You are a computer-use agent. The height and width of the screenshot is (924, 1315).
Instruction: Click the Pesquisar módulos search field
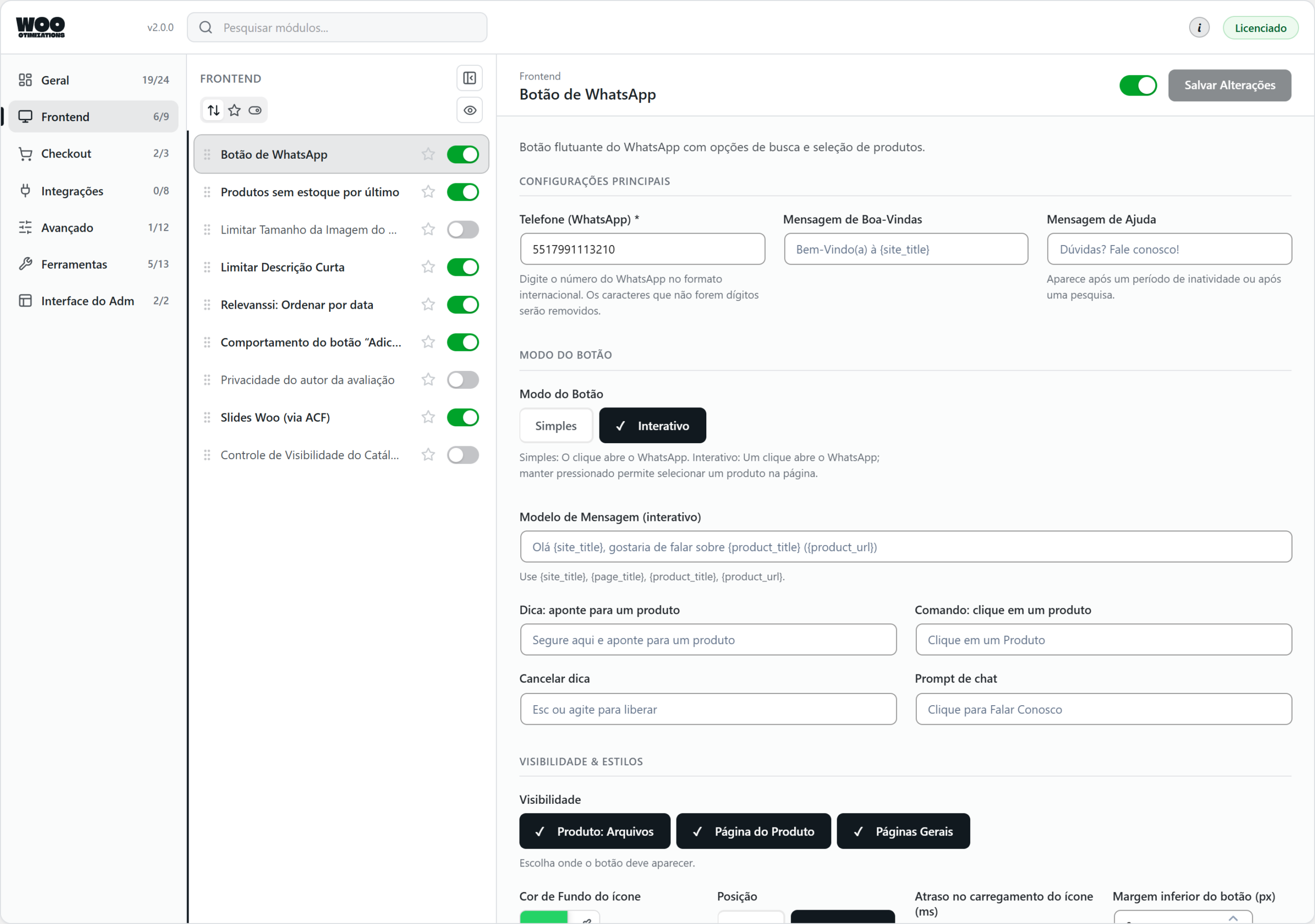pyautogui.click(x=337, y=28)
